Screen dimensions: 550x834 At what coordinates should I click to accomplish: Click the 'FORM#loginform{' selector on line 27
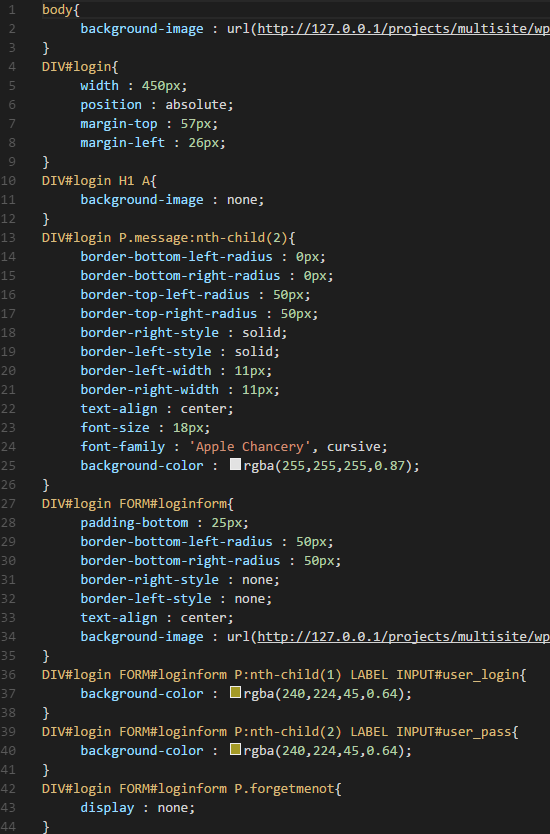pos(176,504)
